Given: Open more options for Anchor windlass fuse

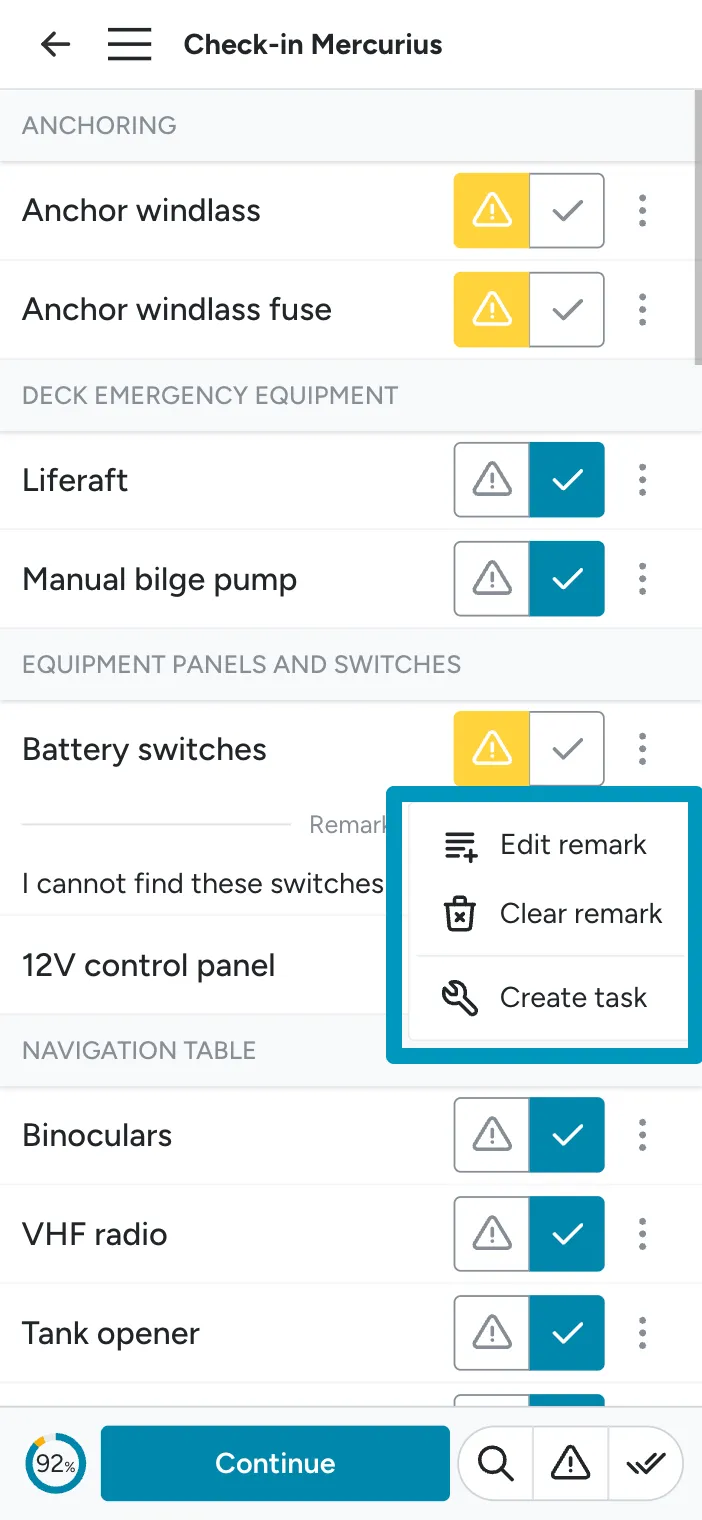Looking at the screenshot, I should pyautogui.click(x=642, y=309).
